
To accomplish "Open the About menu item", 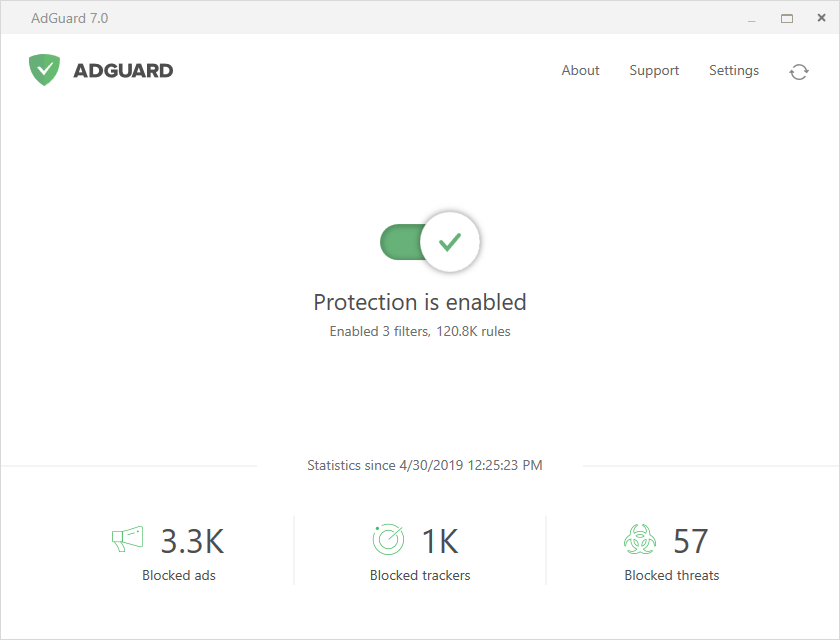I will 580,71.
